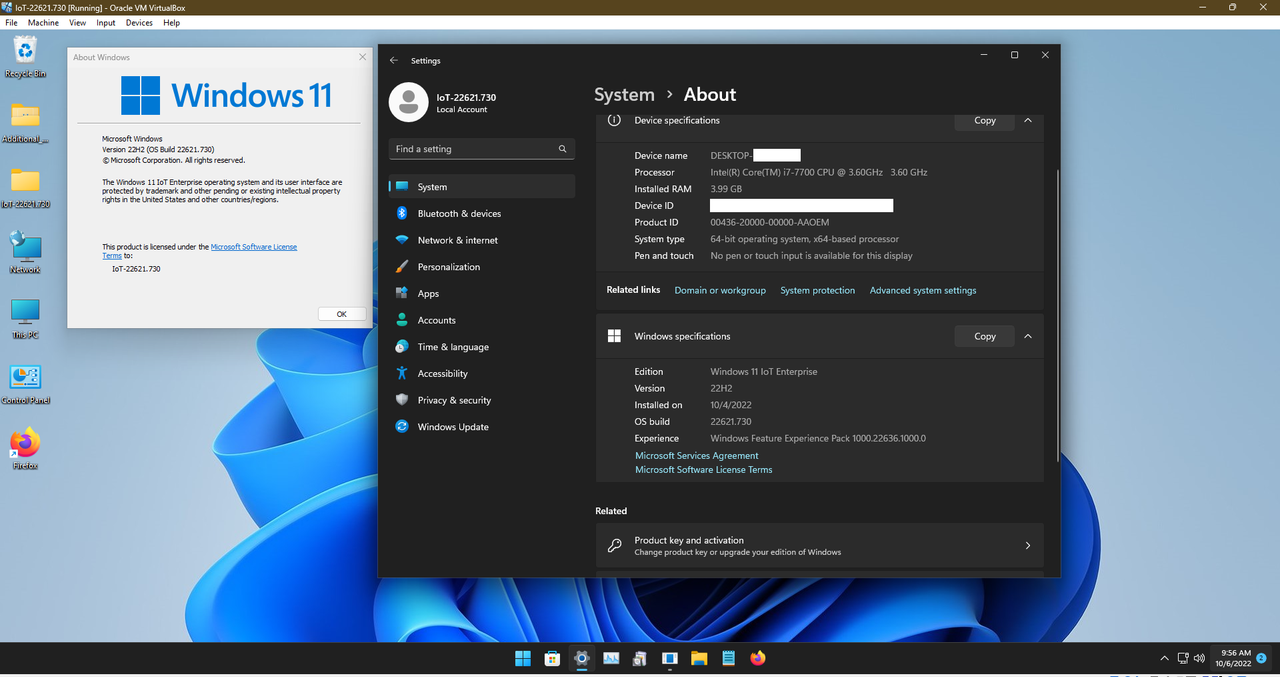Open Bluetooth & devices in Settings
Image resolution: width=1280 pixels, height=677 pixels.
(x=482, y=213)
